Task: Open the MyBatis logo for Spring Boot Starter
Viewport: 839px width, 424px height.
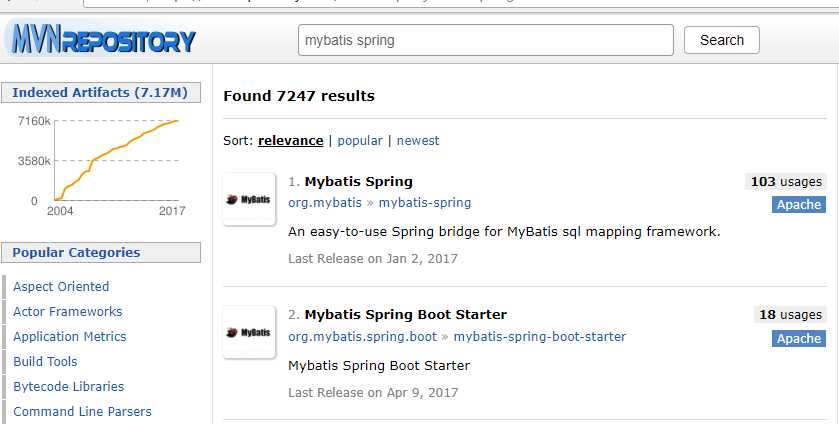Action: pyautogui.click(x=249, y=332)
